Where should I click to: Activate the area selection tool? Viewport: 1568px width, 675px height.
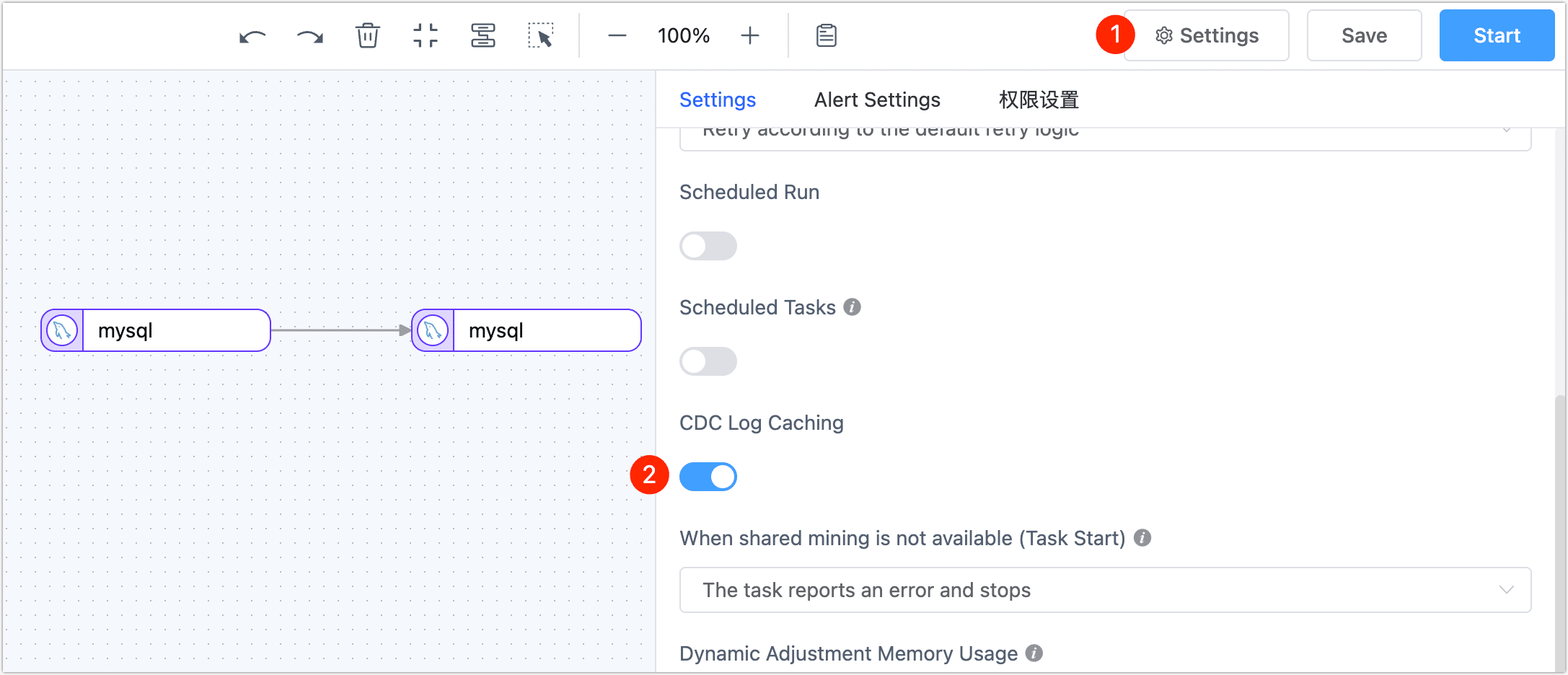click(x=541, y=36)
